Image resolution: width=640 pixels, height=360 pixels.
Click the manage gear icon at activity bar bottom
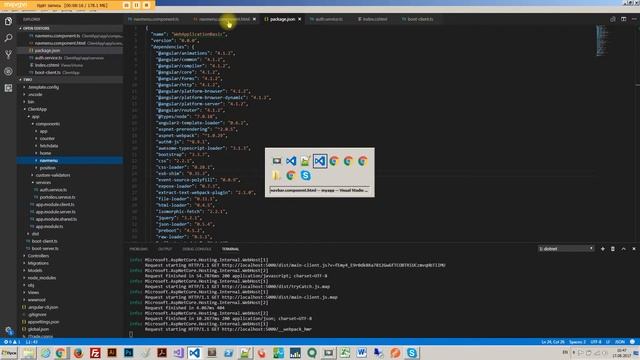click(x=9, y=330)
